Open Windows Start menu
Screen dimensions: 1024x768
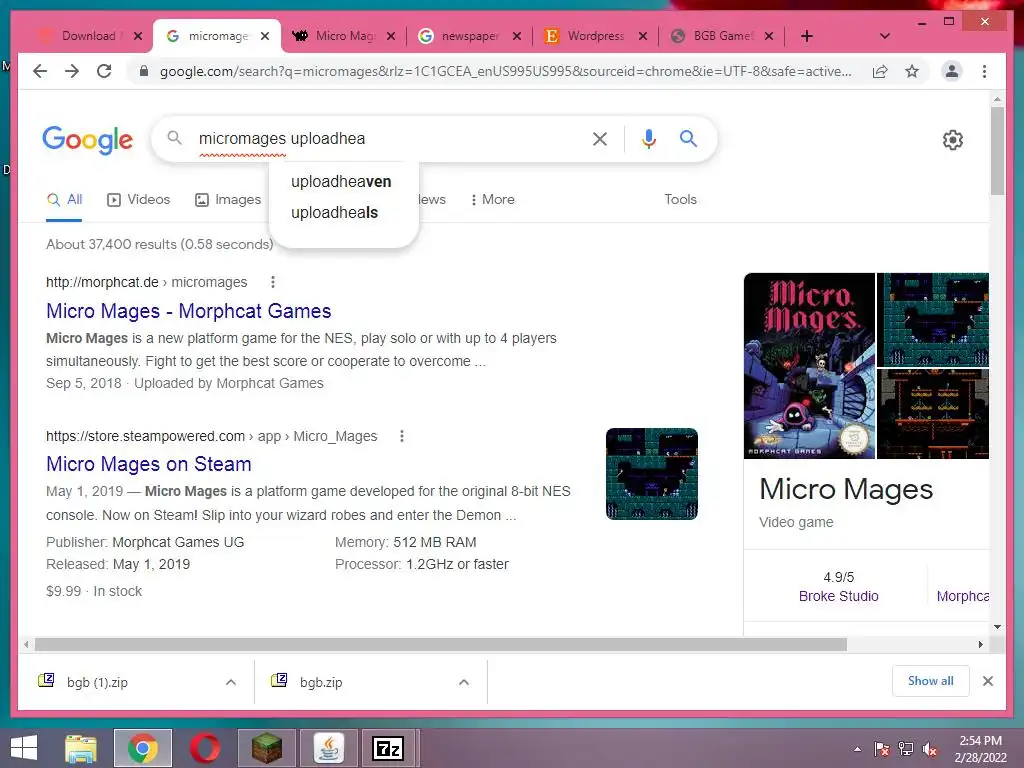pyautogui.click(x=24, y=748)
